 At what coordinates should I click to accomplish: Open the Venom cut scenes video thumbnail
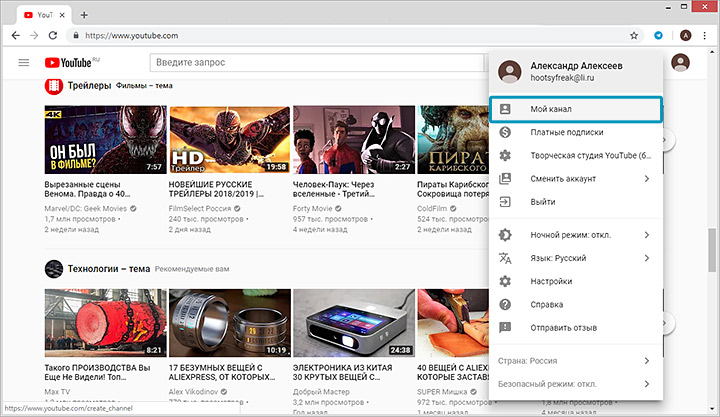(x=106, y=140)
